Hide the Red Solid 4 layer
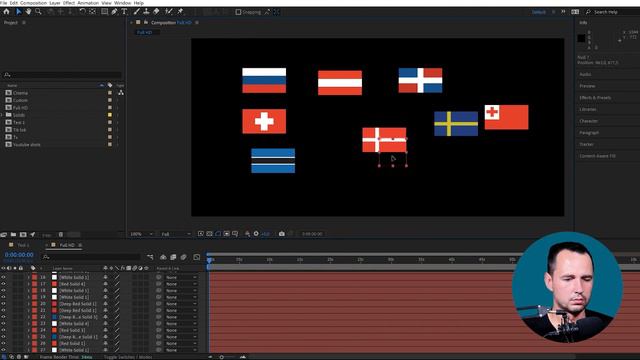This screenshot has width=640, height=360. [x=3, y=284]
